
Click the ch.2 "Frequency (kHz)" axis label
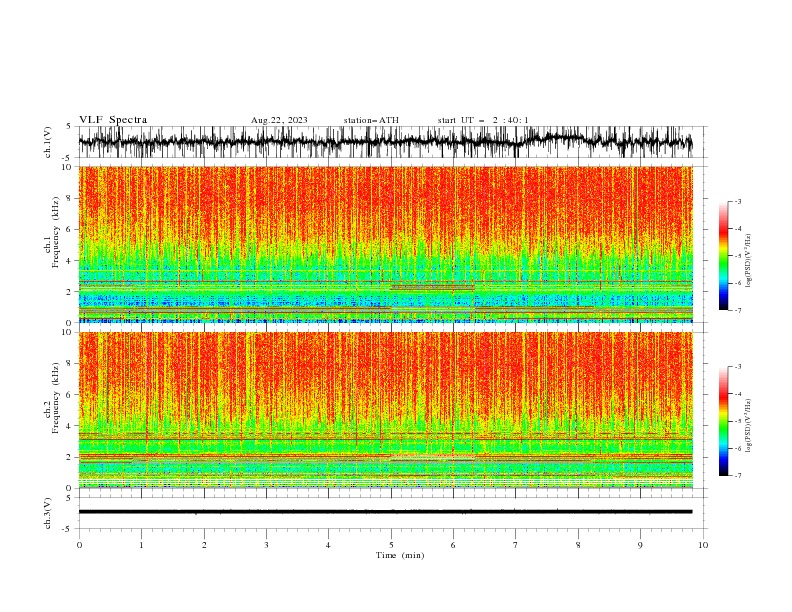[x=56, y=398]
